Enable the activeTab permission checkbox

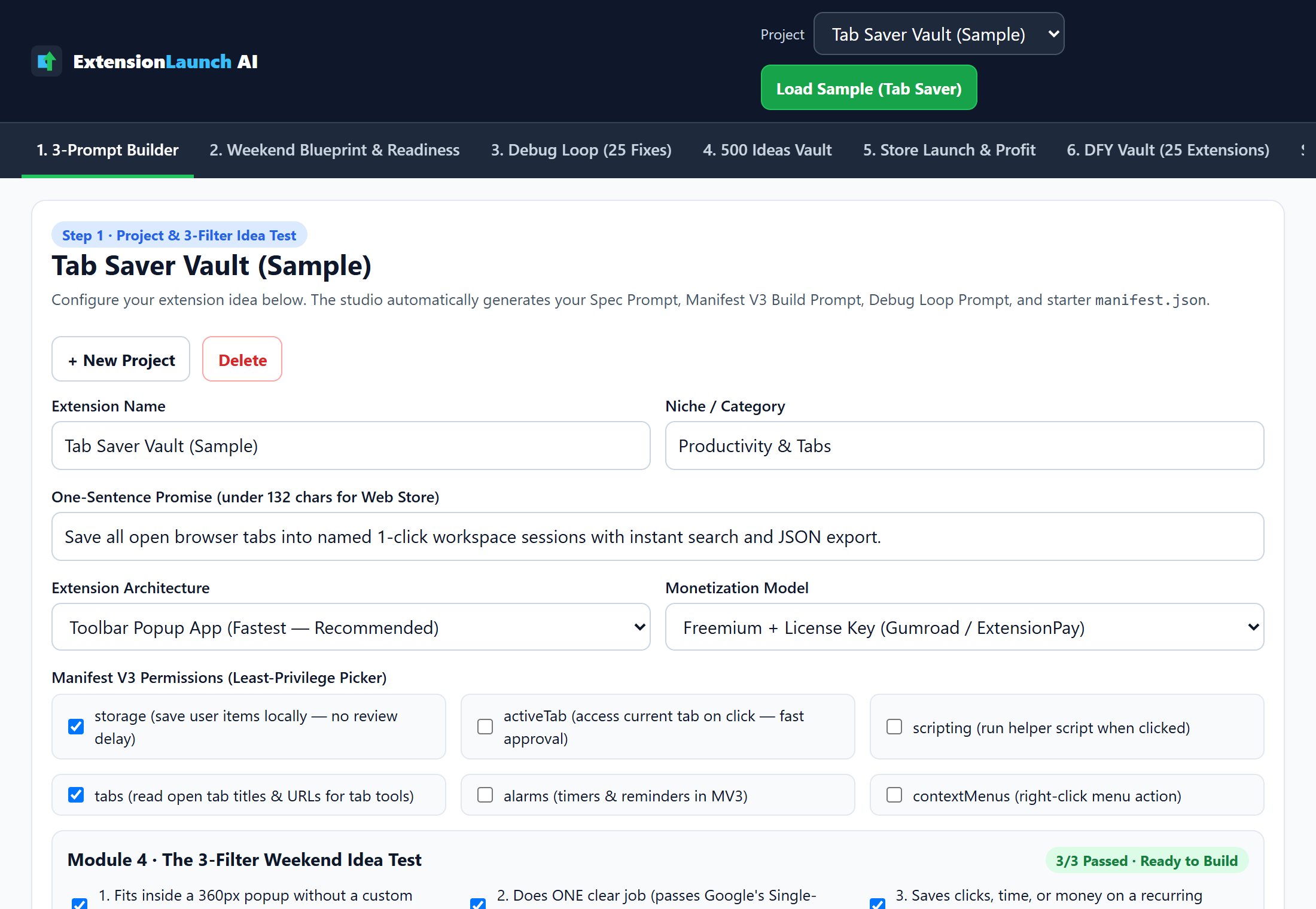[485, 727]
